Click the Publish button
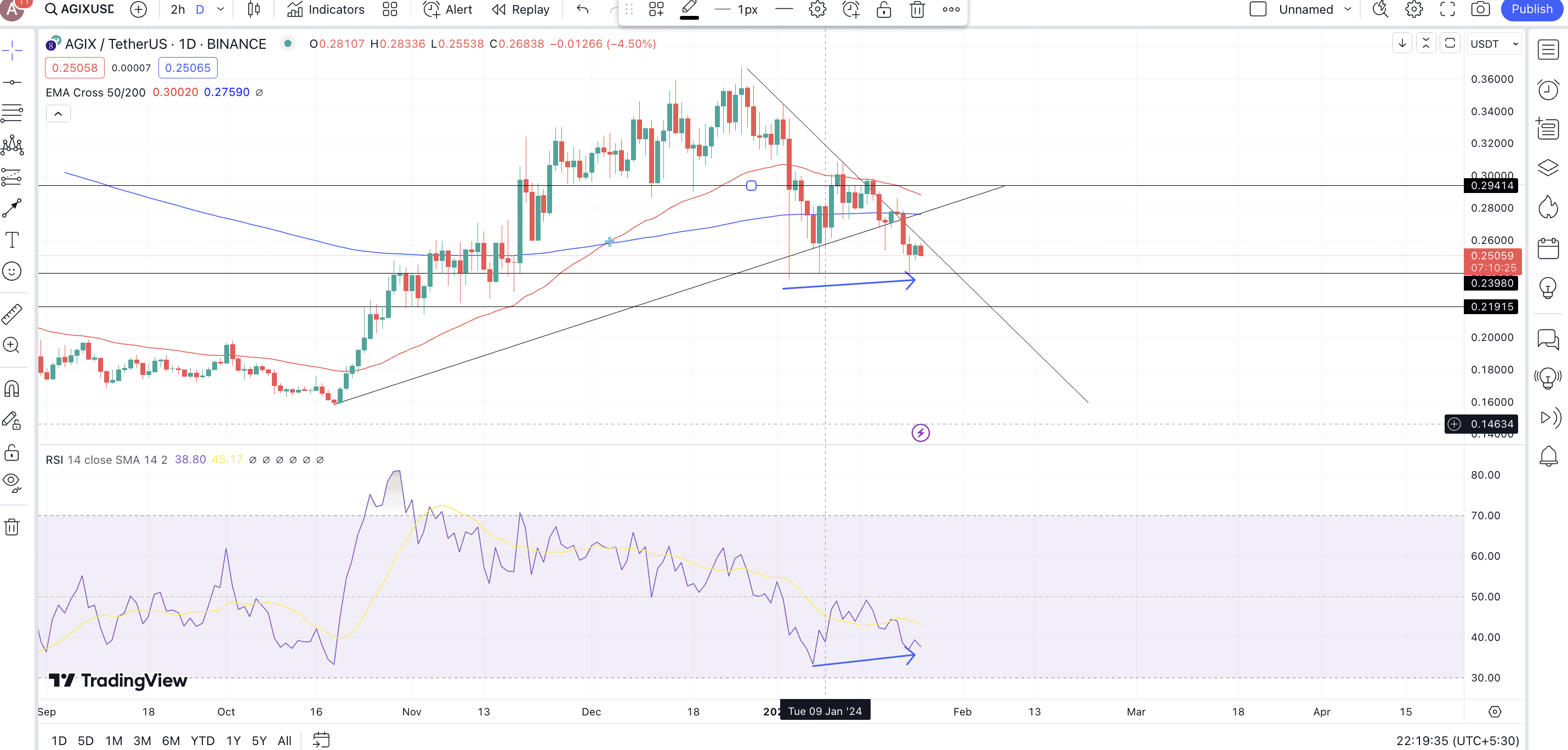Viewport: 1568px width, 750px height. point(1531,9)
